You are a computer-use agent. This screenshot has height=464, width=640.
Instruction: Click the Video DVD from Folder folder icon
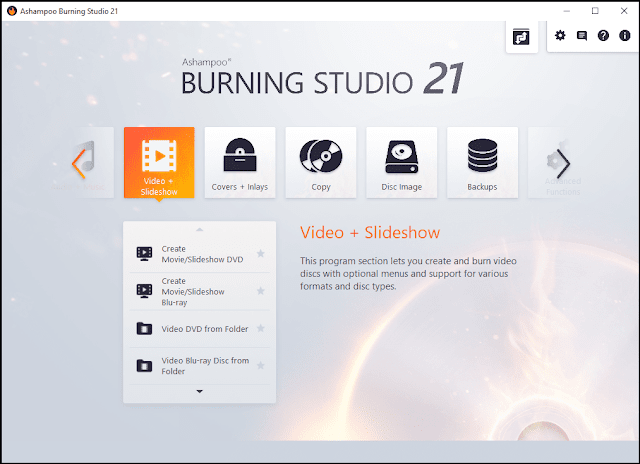tap(144, 329)
